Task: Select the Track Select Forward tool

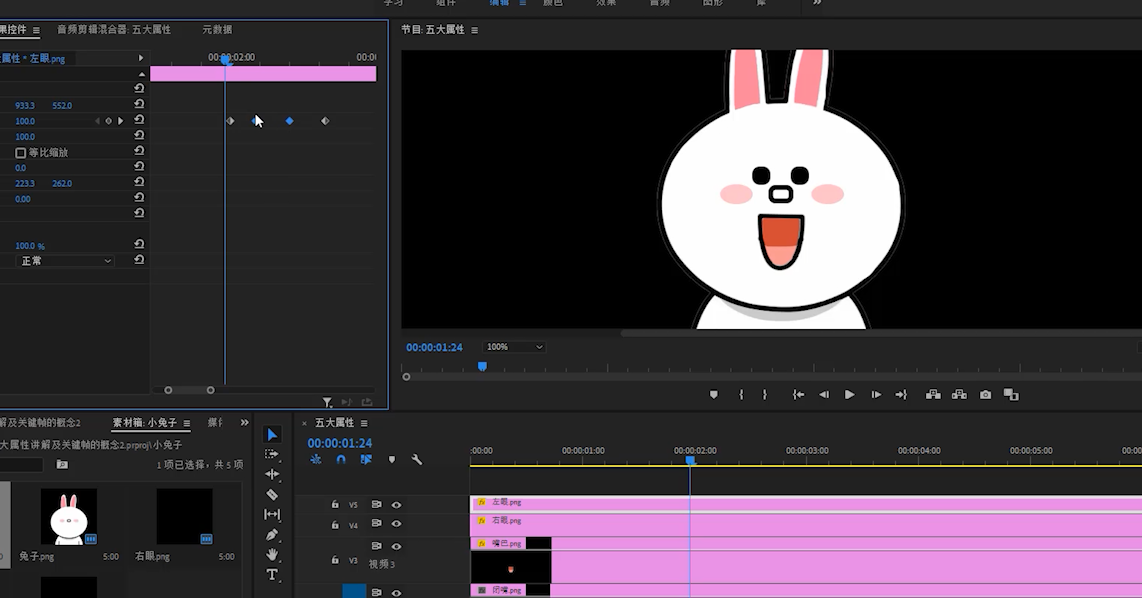Action: click(x=272, y=454)
